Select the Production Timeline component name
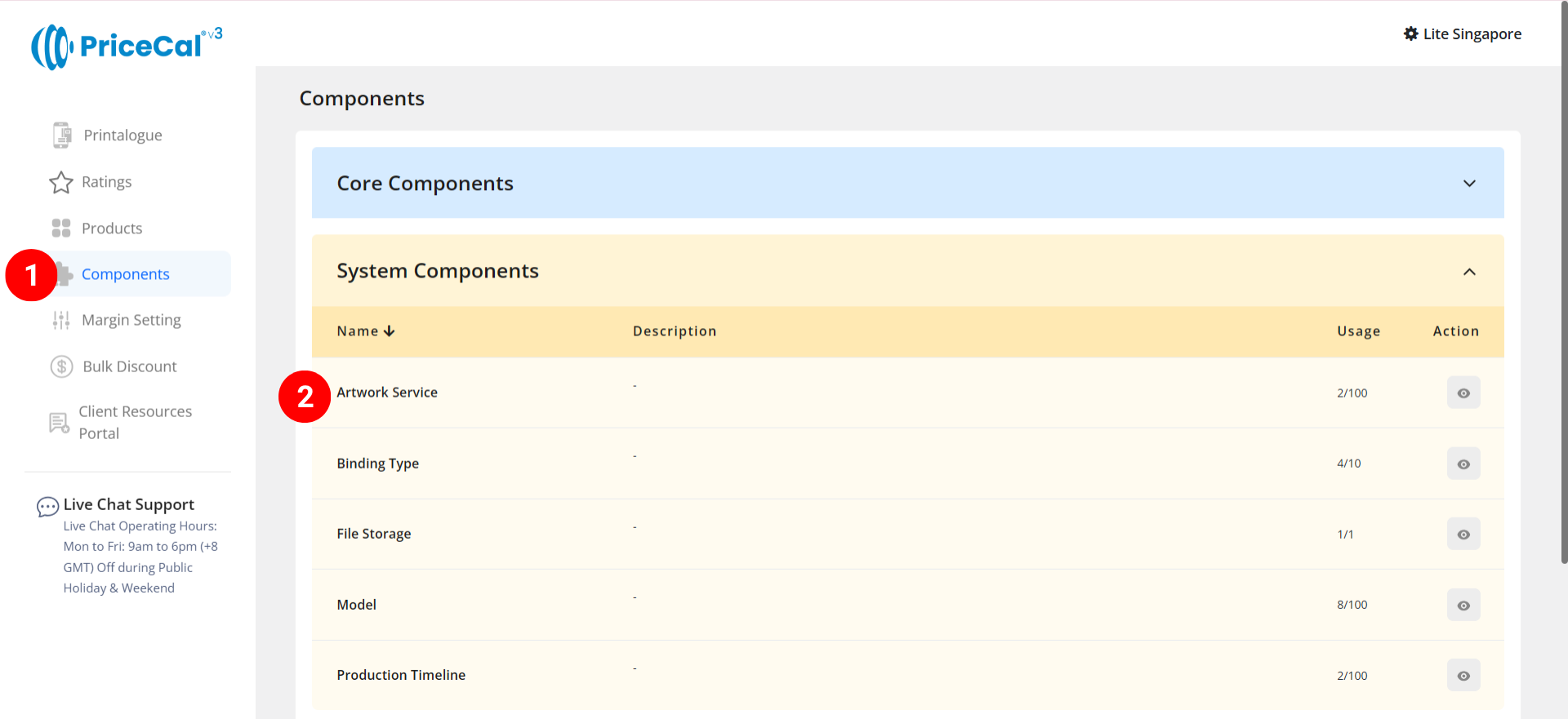 tap(401, 676)
